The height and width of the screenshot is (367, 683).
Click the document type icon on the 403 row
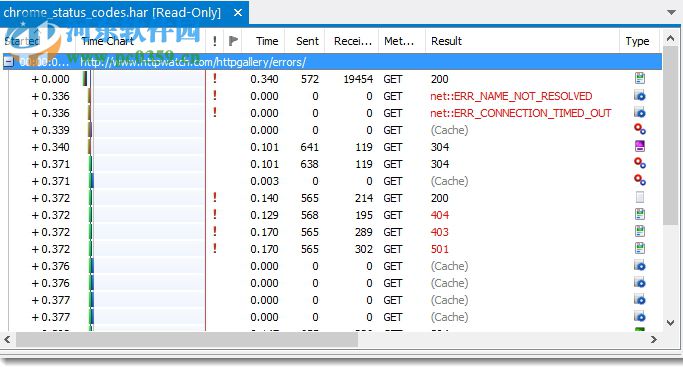[x=639, y=231]
